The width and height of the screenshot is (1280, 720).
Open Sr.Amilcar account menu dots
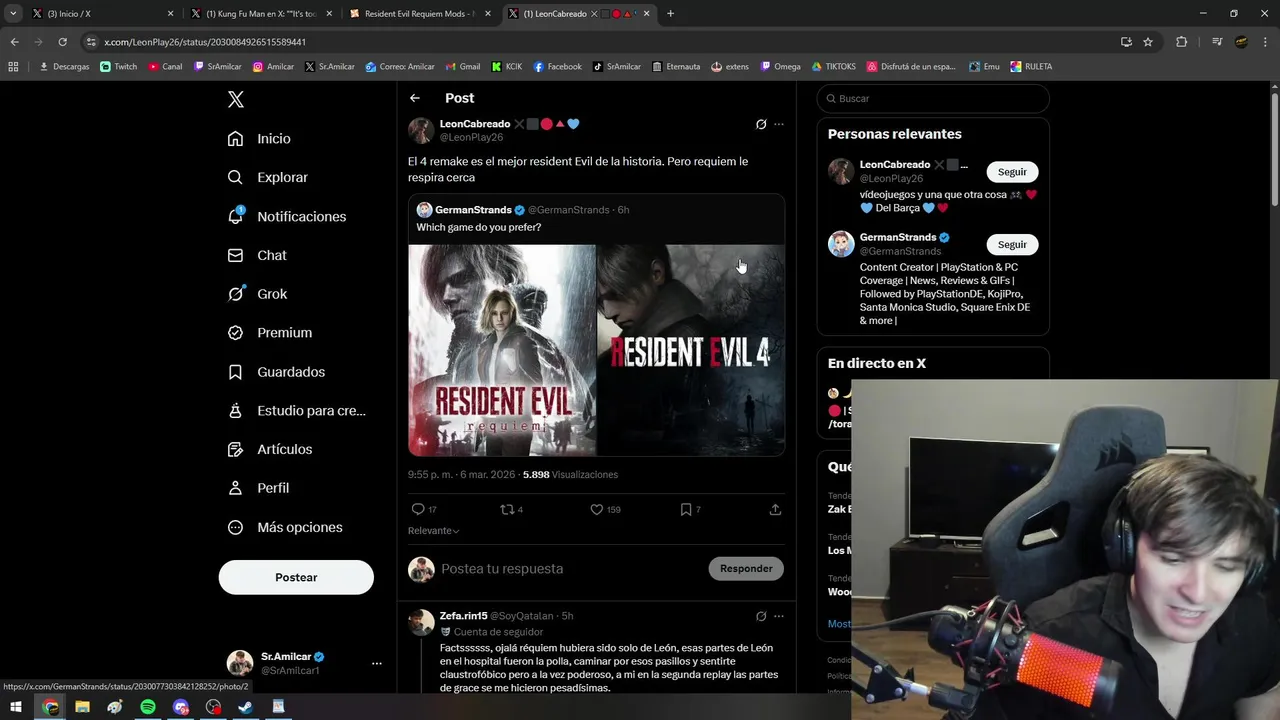pos(377,663)
